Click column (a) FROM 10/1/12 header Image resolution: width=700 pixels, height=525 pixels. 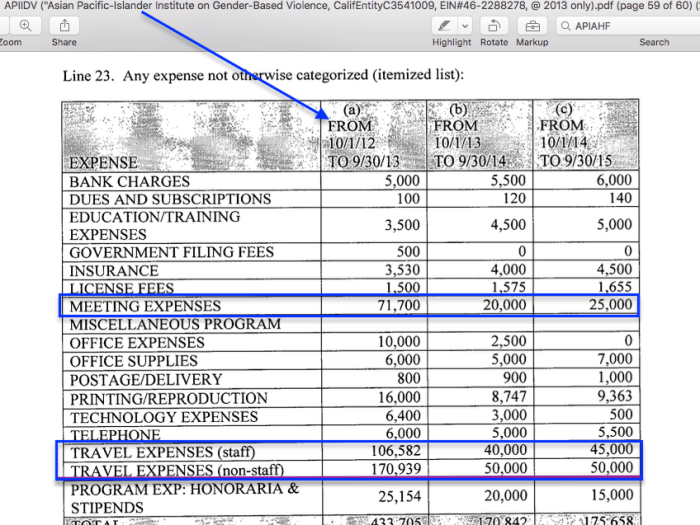point(357,135)
